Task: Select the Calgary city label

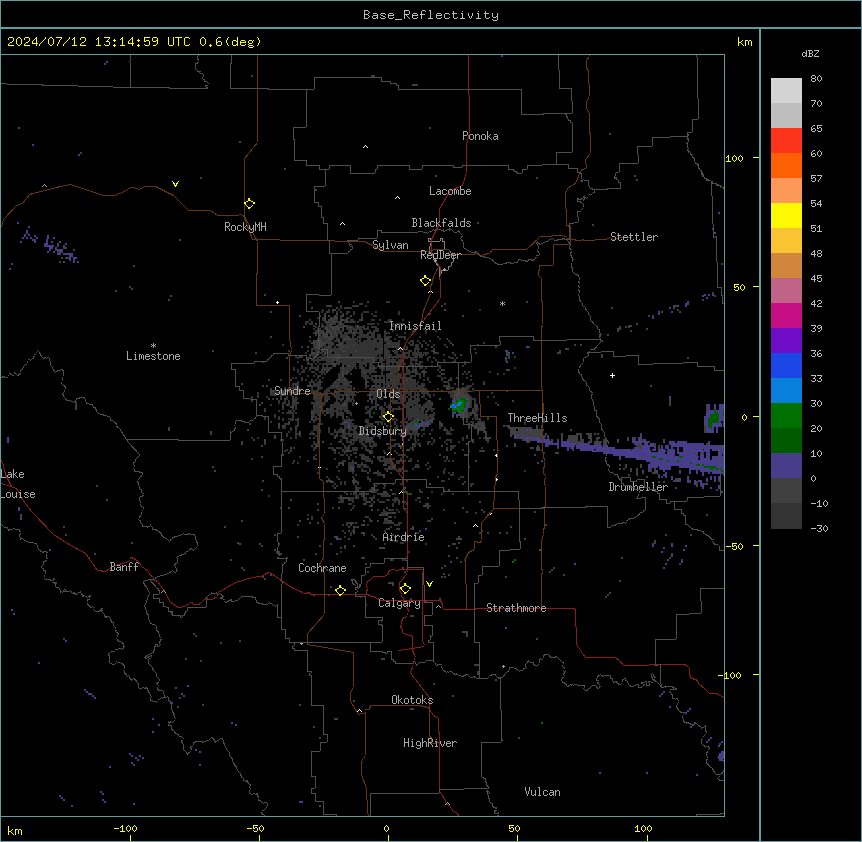Action: [x=399, y=603]
